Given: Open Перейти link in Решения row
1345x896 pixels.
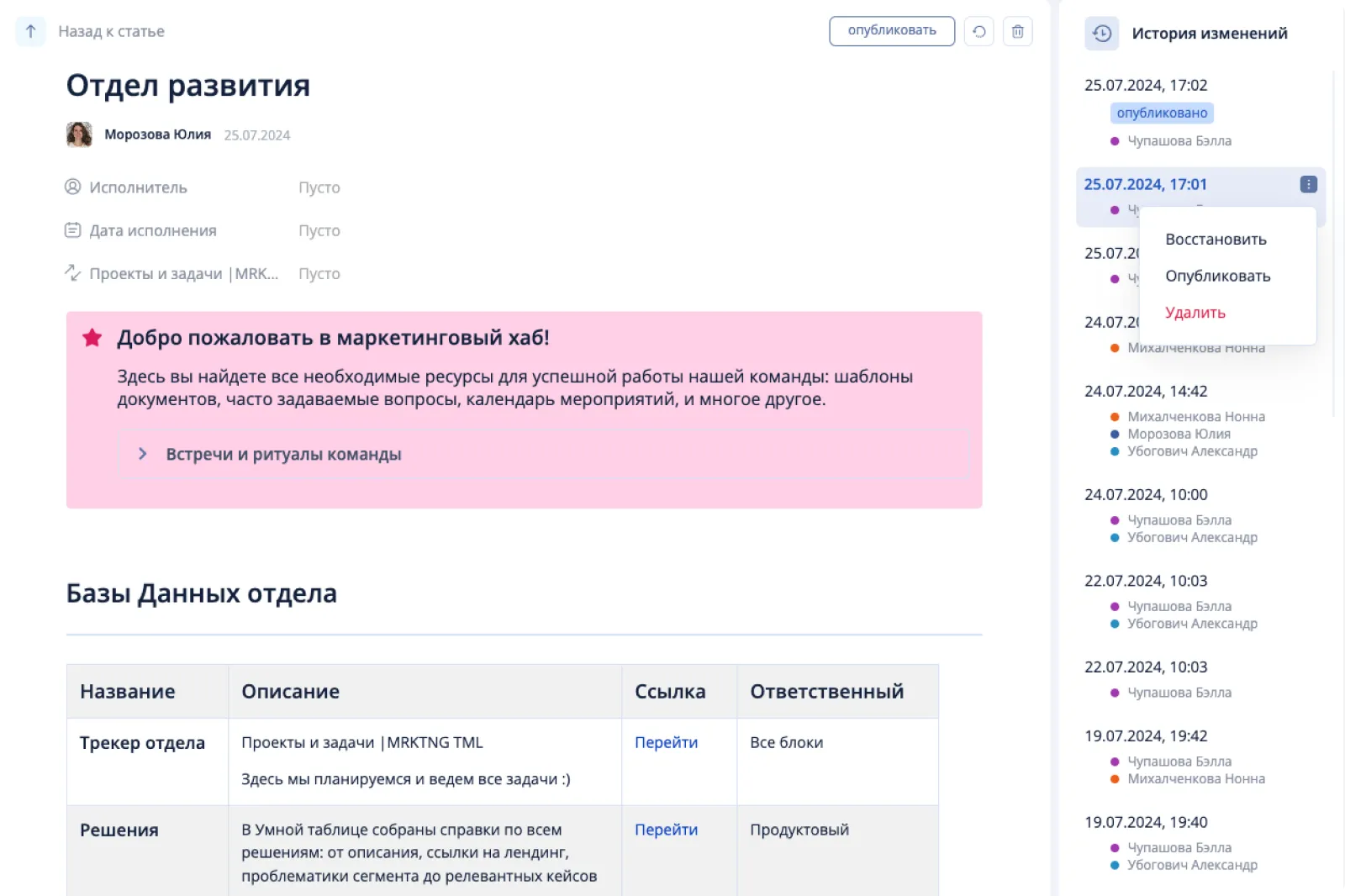Looking at the screenshot, I should point(666,830).
